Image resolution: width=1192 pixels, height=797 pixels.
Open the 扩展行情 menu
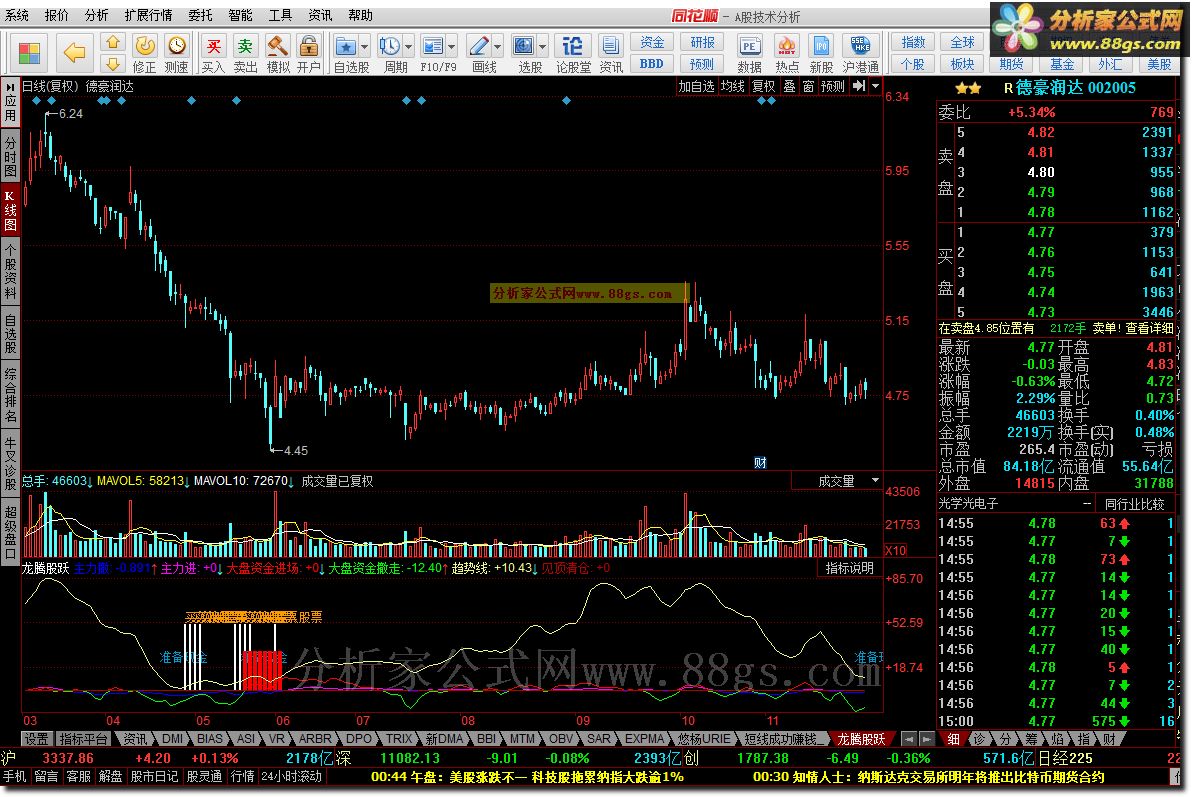click(x=148, y=15)
